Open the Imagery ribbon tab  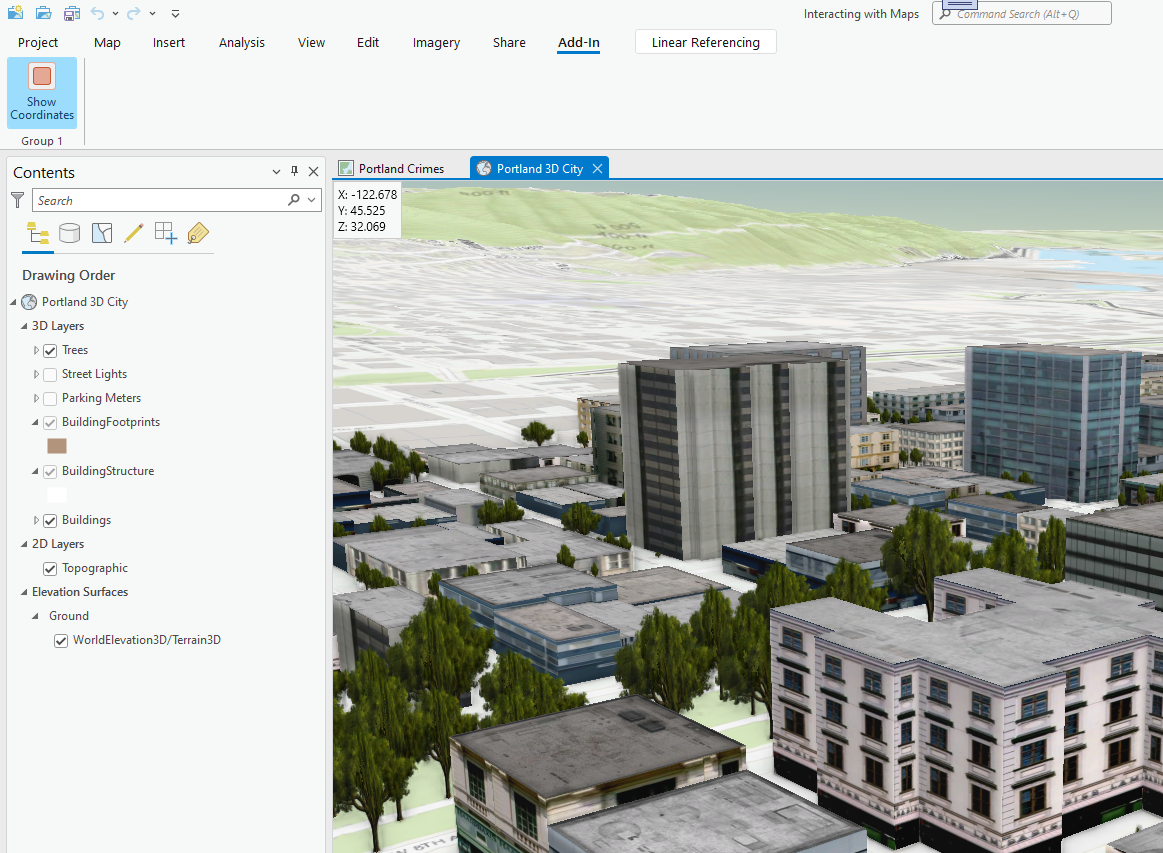click(x=436, y=42)
